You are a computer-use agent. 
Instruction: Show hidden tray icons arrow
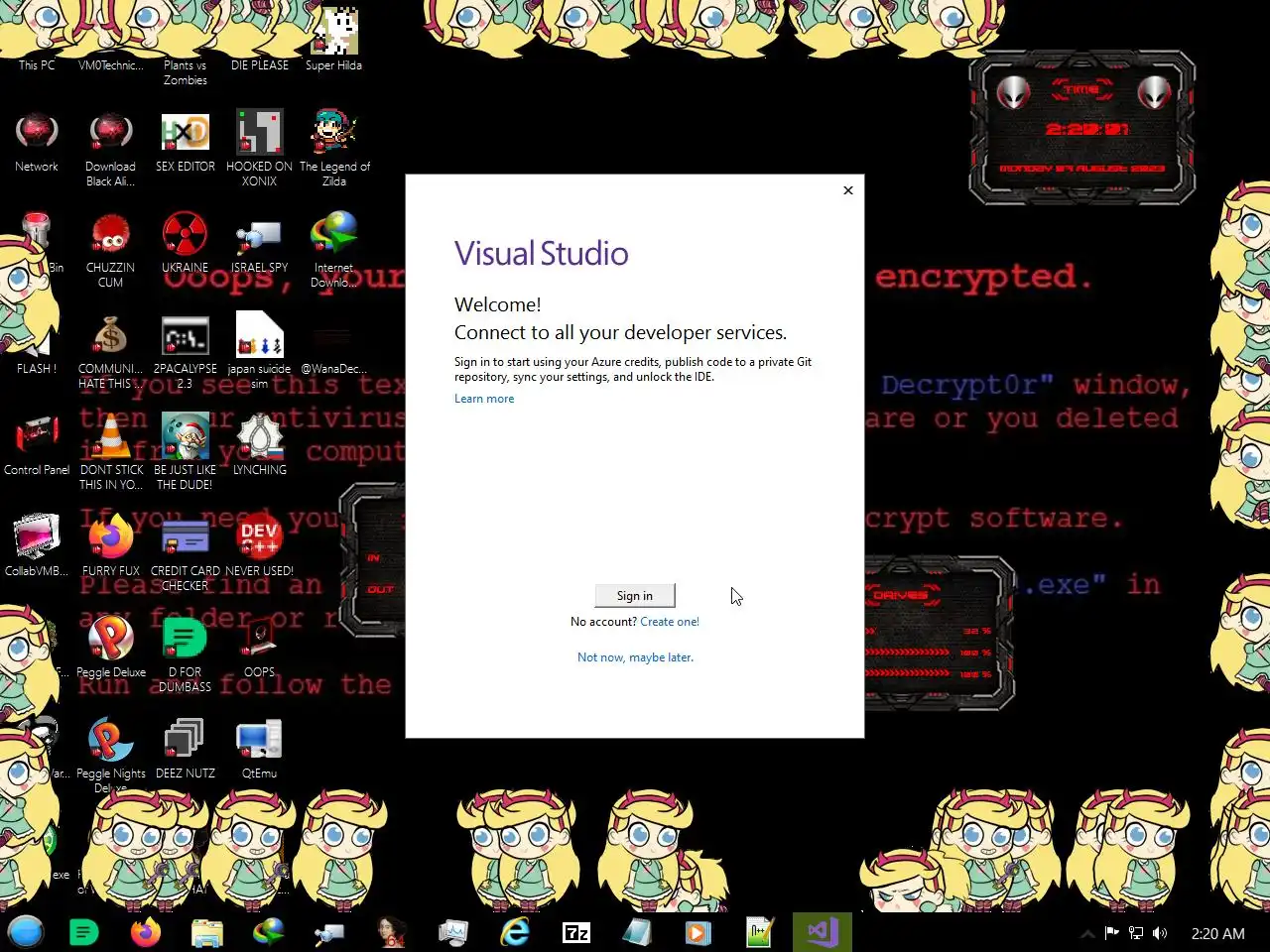[1087, 933]
